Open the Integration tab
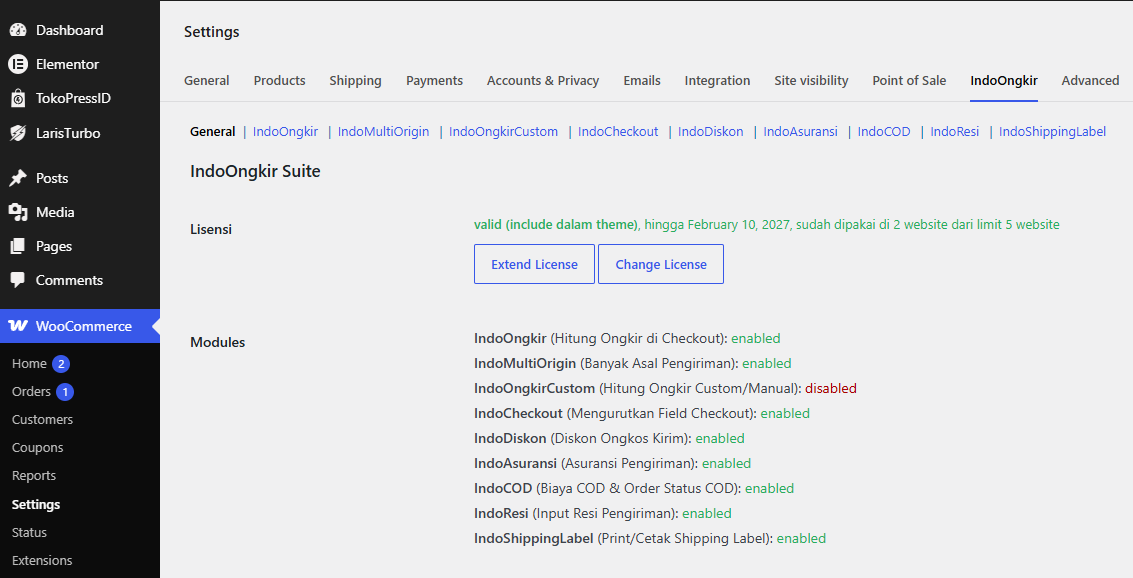1133x578 pixels. (x=718, y=81)
